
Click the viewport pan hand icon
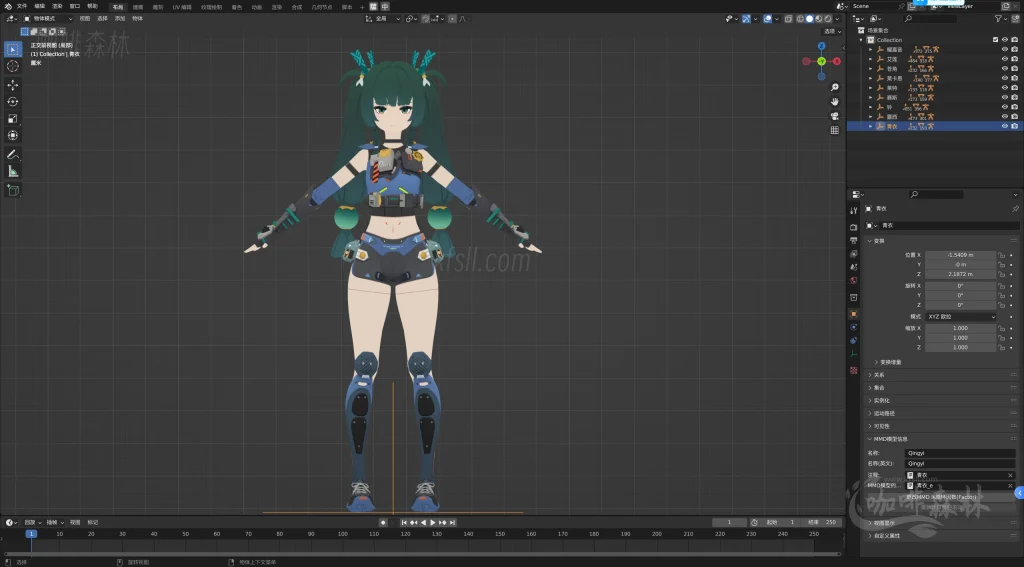pyautogui.click(x=835, y=101)
